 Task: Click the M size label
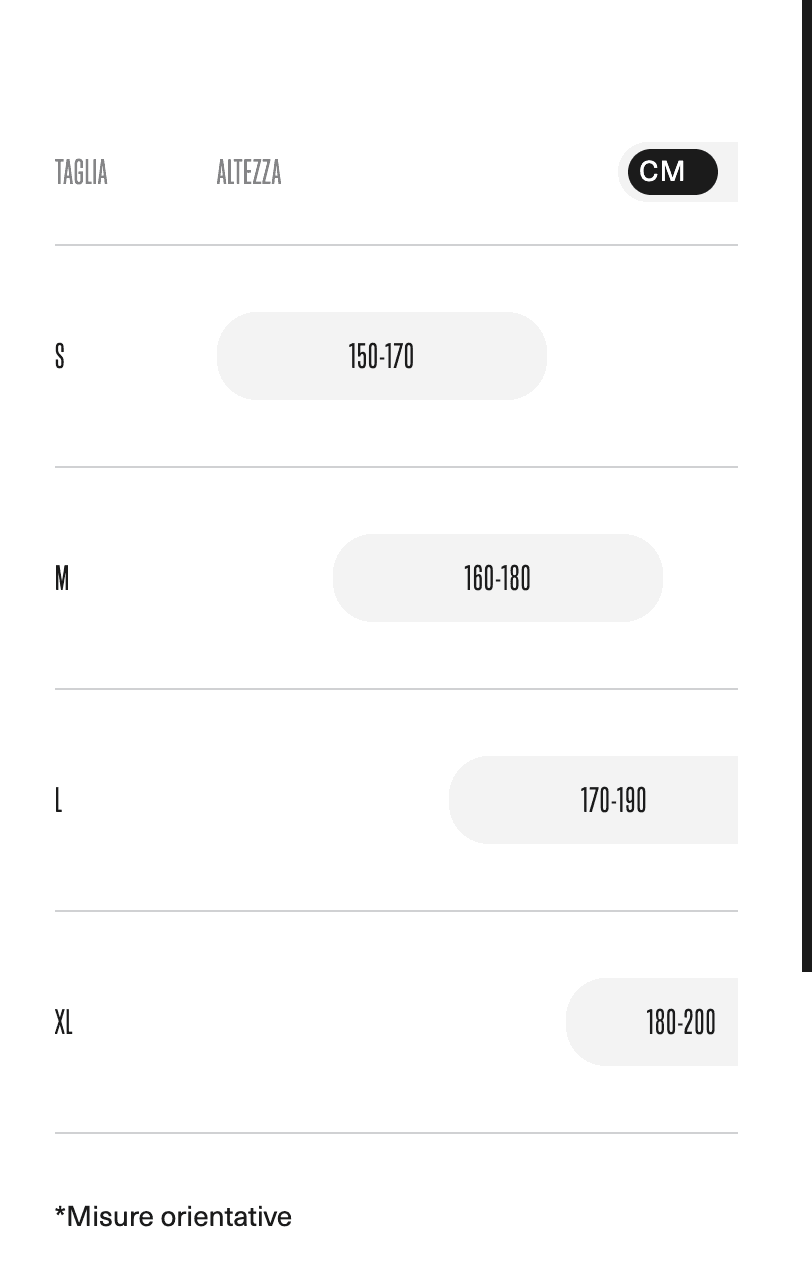[x=62, y=578]
